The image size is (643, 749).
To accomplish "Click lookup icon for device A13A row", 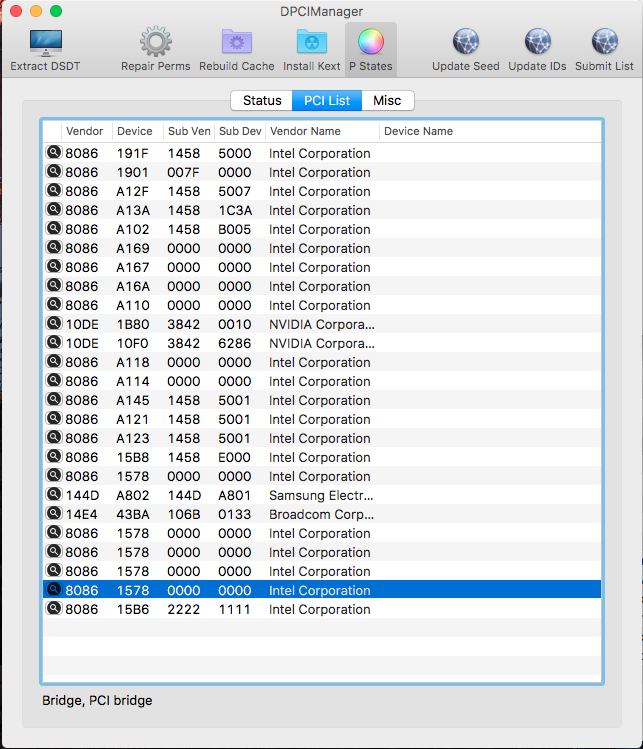I will click(54, 210).
